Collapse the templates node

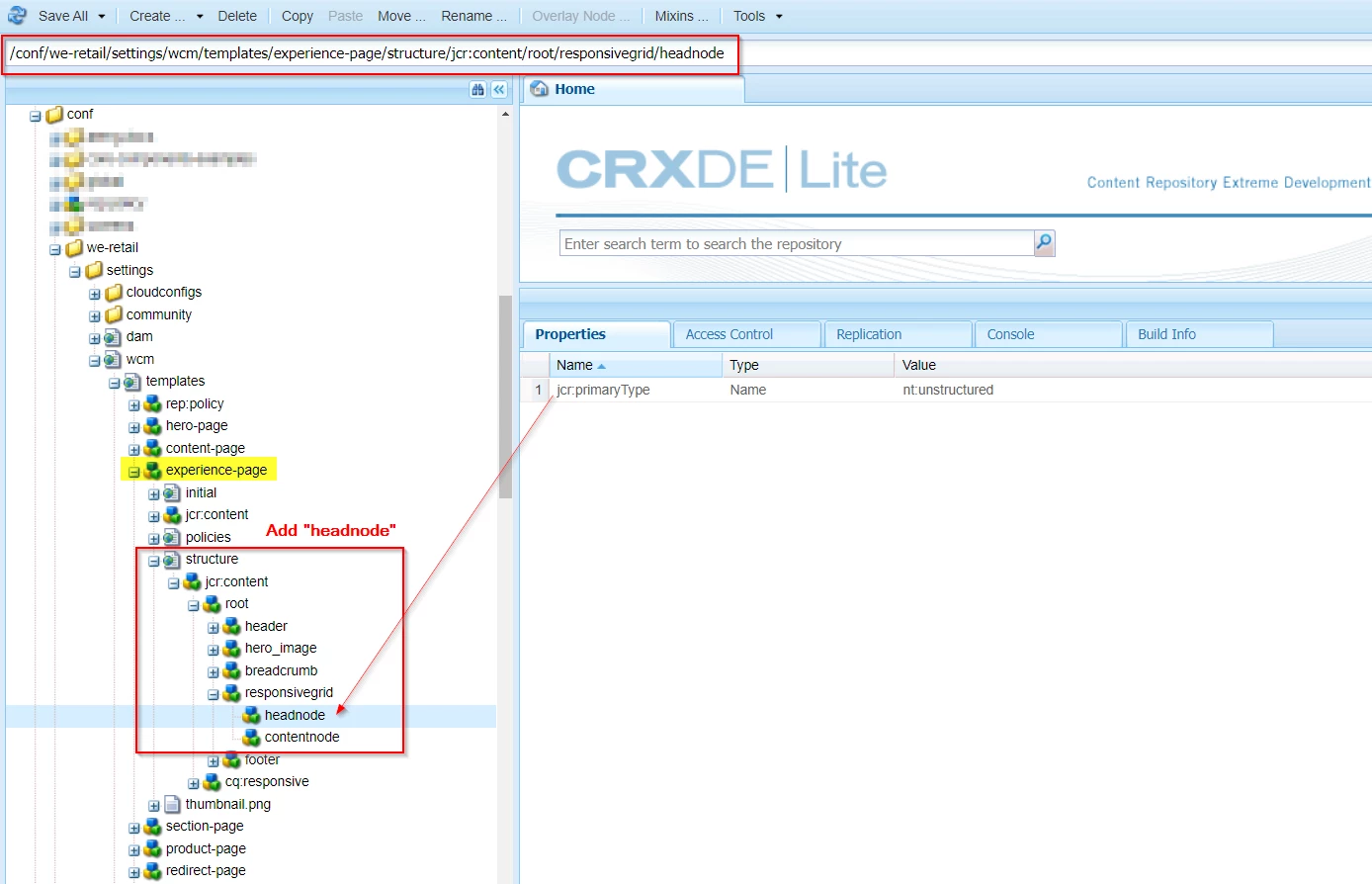[115, 383]
